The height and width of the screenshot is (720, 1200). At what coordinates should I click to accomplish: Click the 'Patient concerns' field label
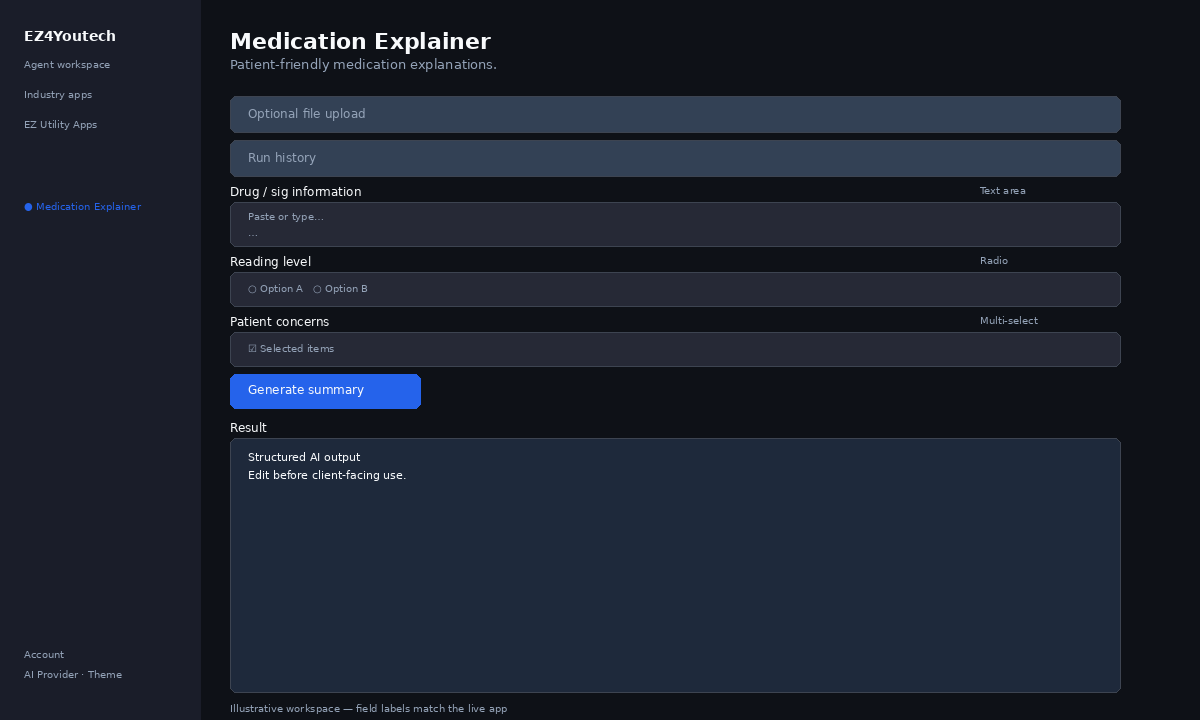point(279,322)
